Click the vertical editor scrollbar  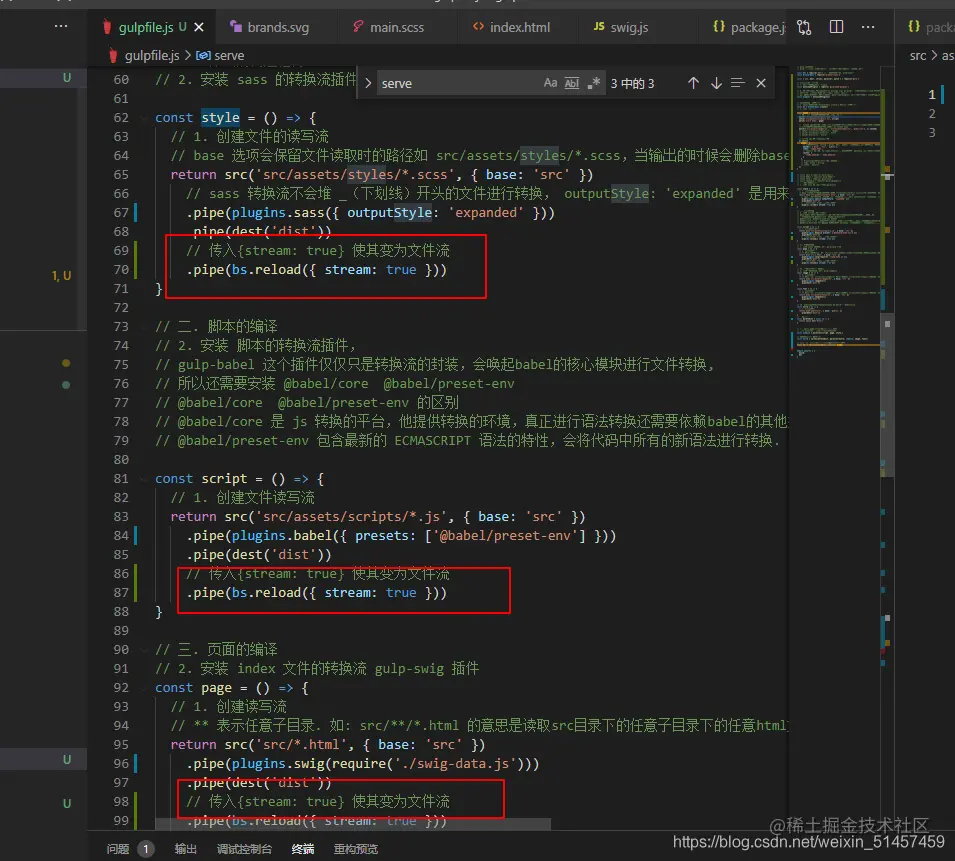point(888,393)
